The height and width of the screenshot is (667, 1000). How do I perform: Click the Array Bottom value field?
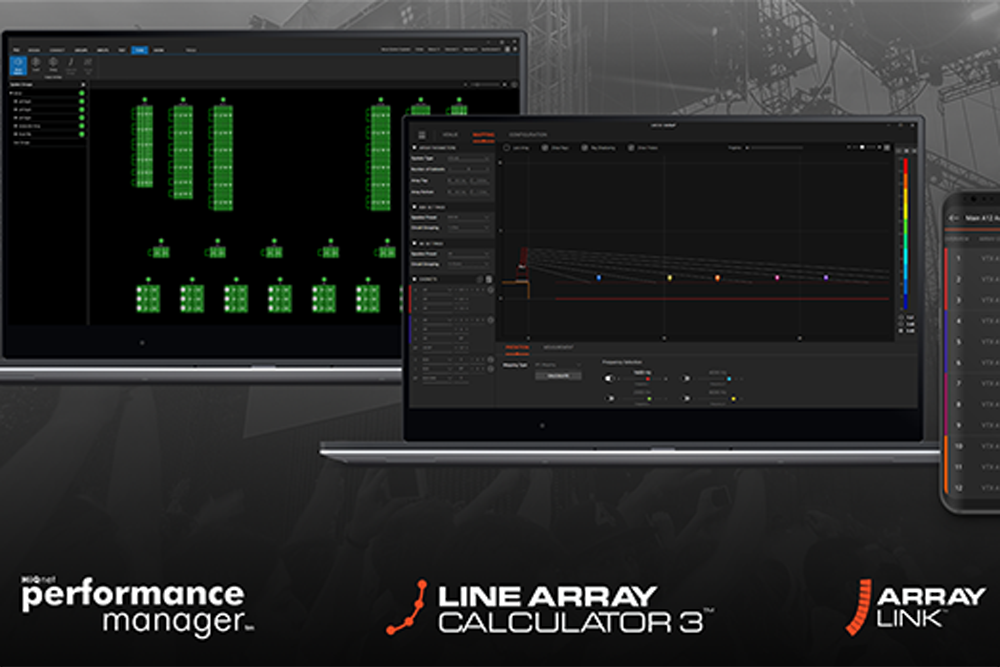[x=468, y=192]
